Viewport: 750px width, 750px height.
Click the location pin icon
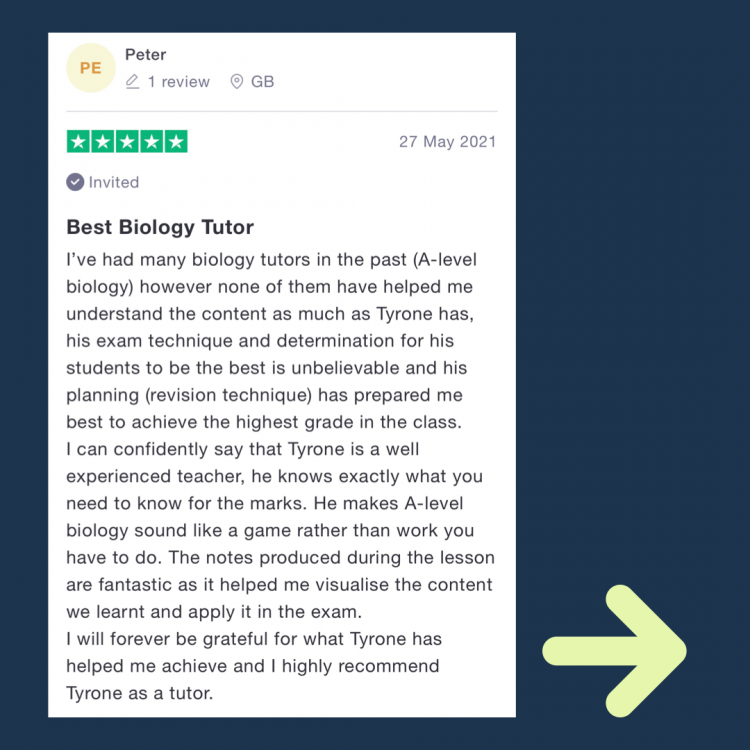click(237, 82)
